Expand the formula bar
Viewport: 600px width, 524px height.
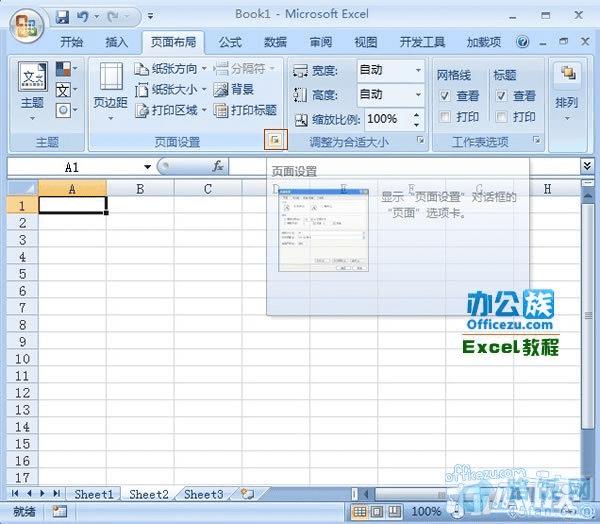pyautogui.click(x=587, y=166)
